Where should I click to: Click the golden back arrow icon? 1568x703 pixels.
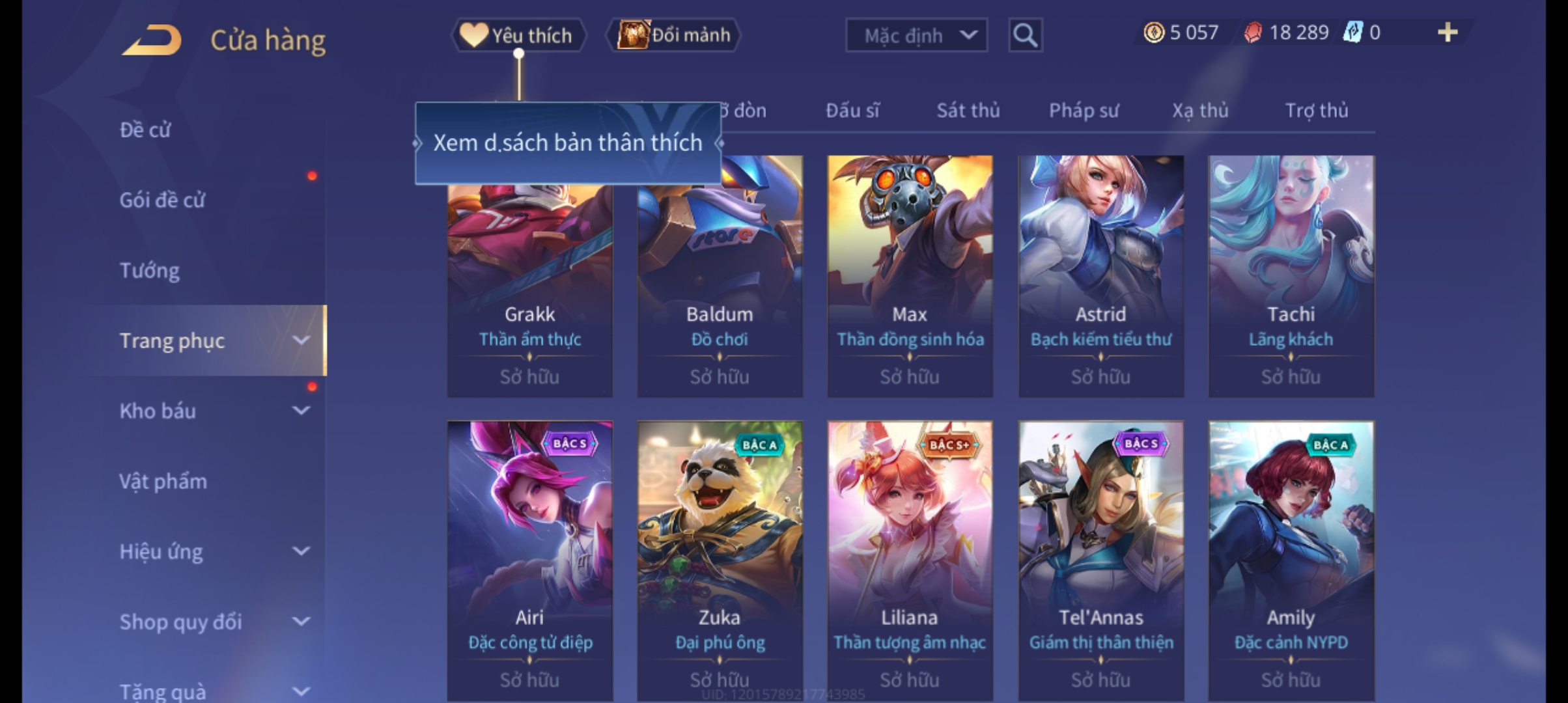[x=151, y=40]
